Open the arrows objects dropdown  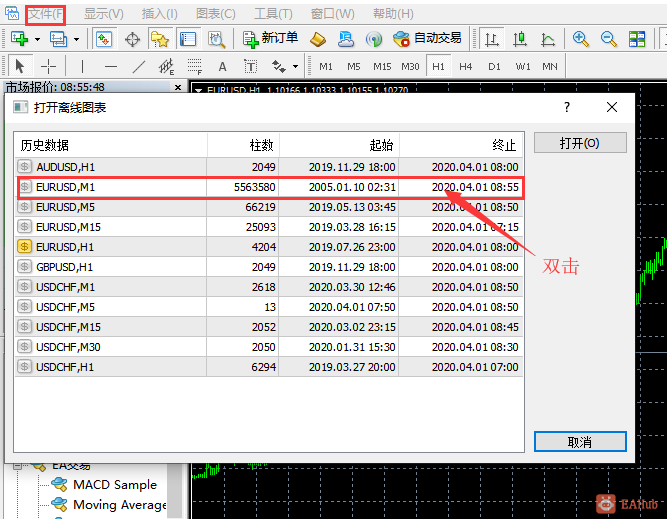295,67
